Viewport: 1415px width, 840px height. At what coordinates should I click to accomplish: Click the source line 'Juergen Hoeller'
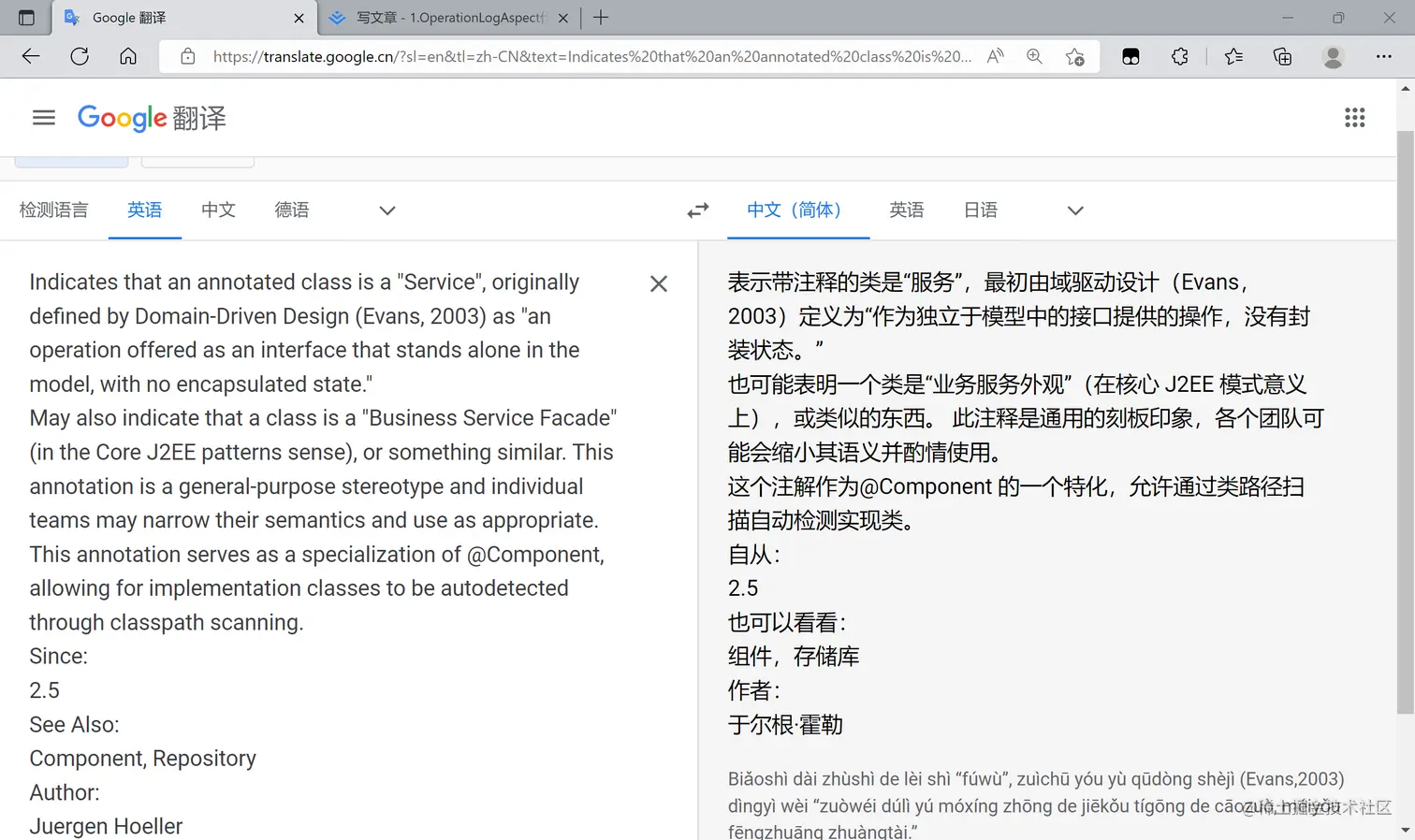(x=106, y=827)
